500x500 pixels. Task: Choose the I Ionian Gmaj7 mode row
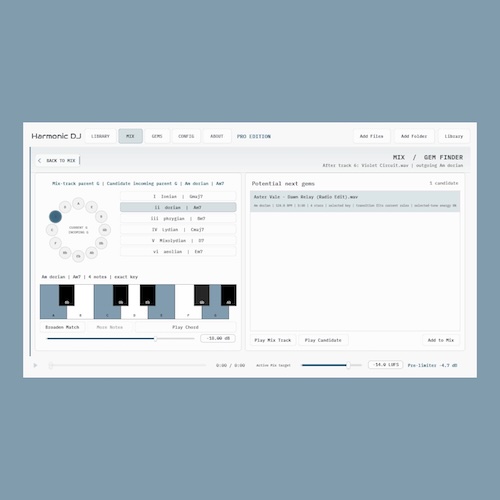coord(178,196)
